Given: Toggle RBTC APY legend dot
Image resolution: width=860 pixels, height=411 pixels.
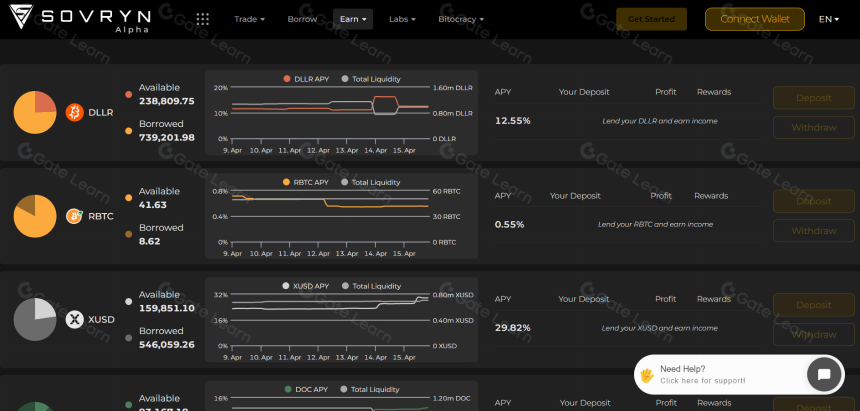Looking at the screenshot, I should click(286, 182).
